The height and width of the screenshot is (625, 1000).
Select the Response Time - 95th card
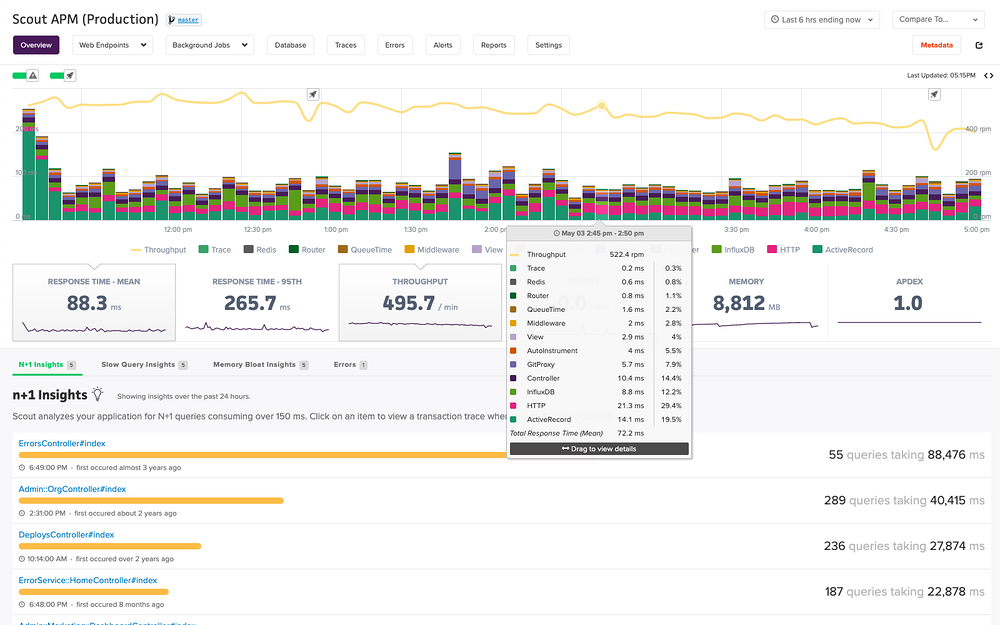pyautogui.click(x=257, y=303)
